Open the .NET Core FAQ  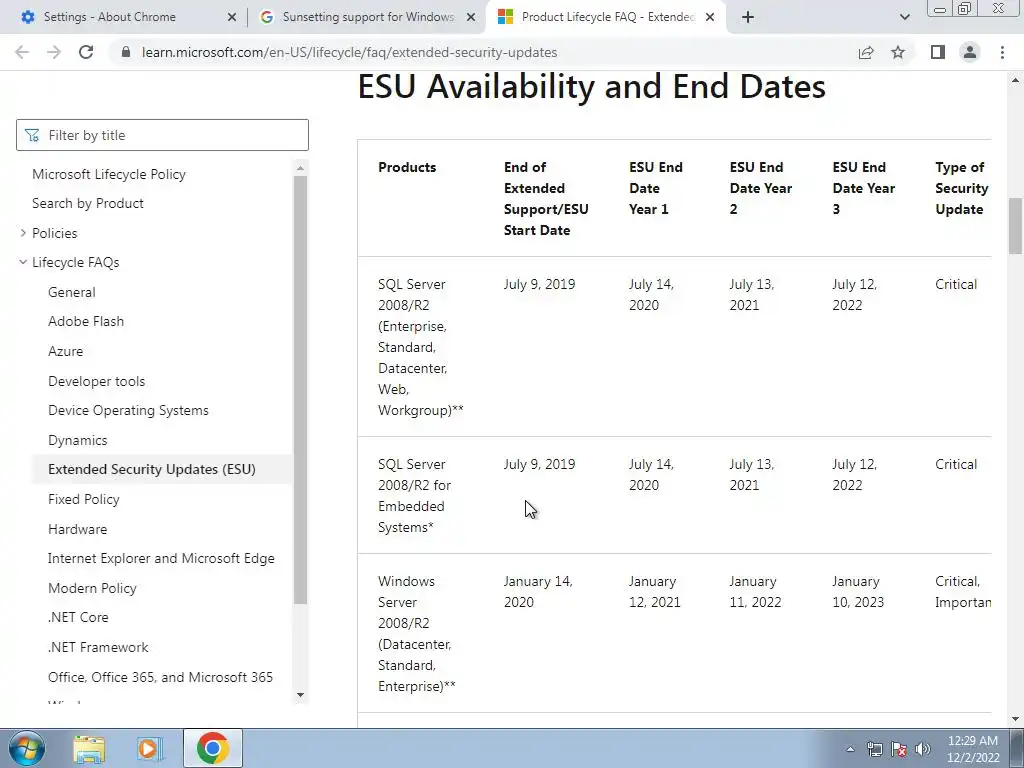78,617
